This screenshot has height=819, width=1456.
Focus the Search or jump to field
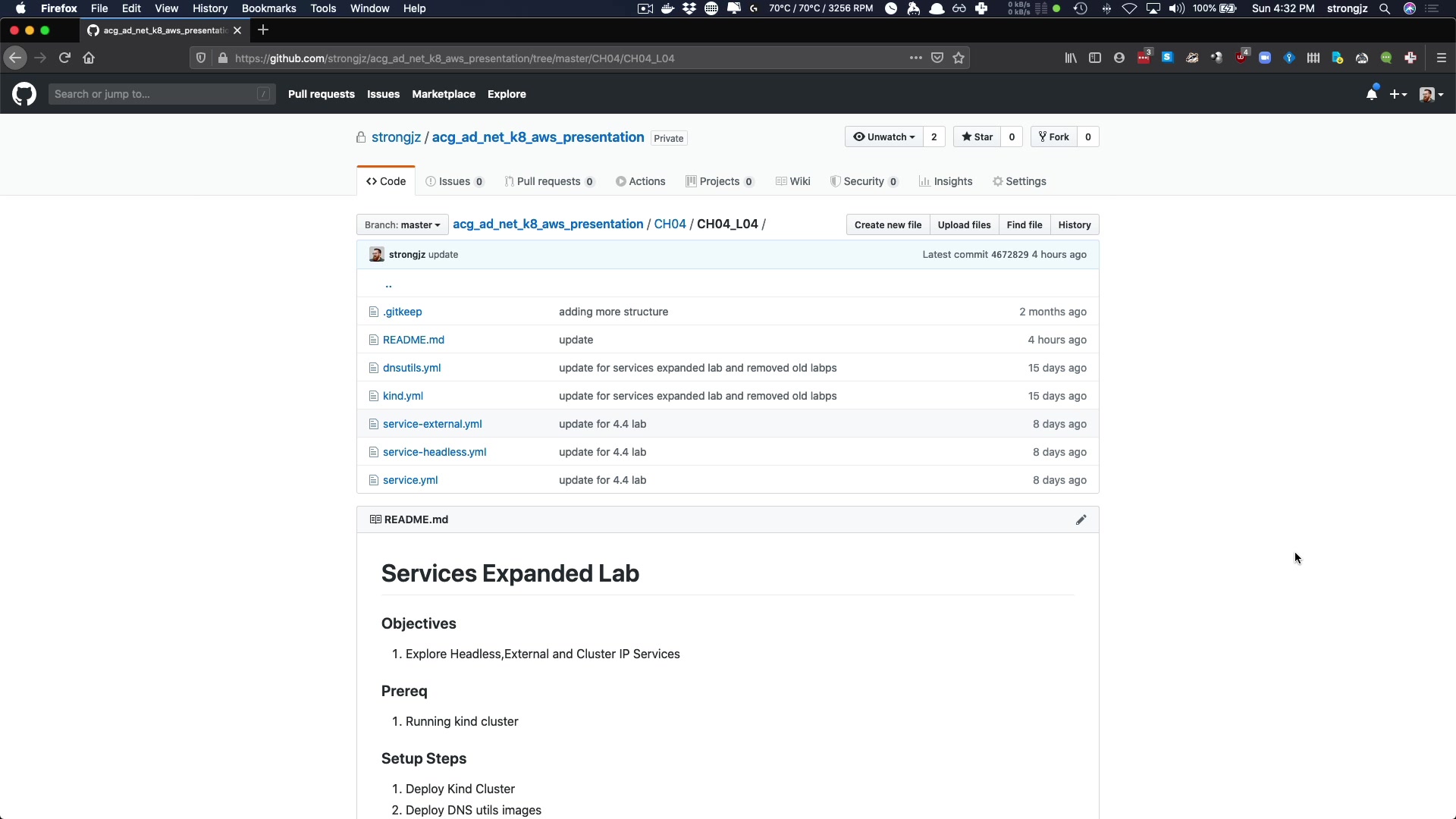click(x=161, y=94)
